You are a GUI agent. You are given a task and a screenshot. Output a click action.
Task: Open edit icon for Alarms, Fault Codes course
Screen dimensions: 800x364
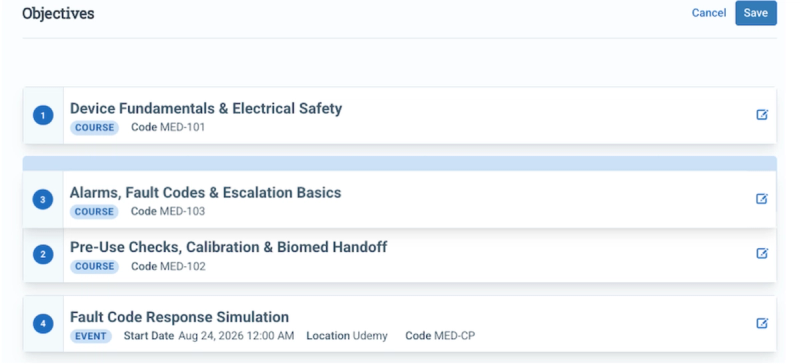point(762,199)
